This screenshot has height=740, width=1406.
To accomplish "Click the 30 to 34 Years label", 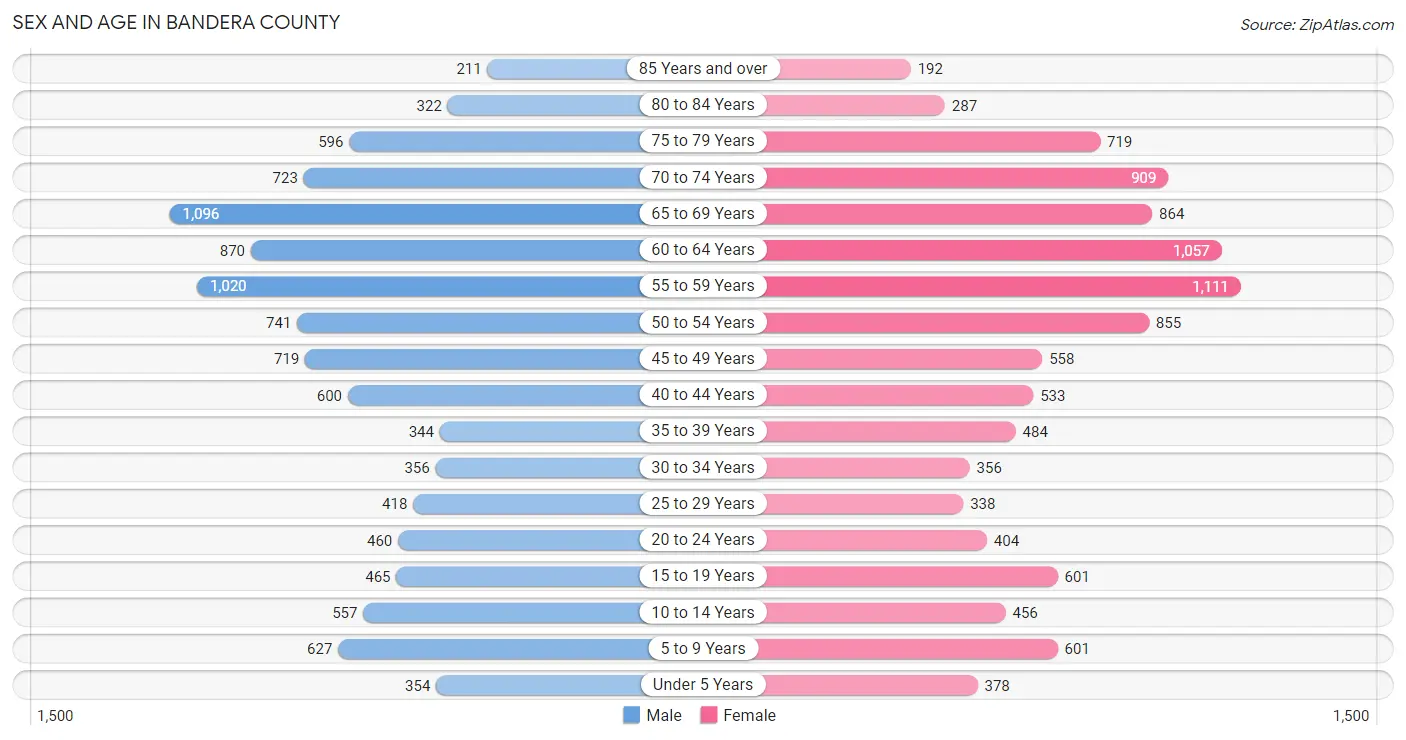I will pyautogui.click(x=703, y=467).
